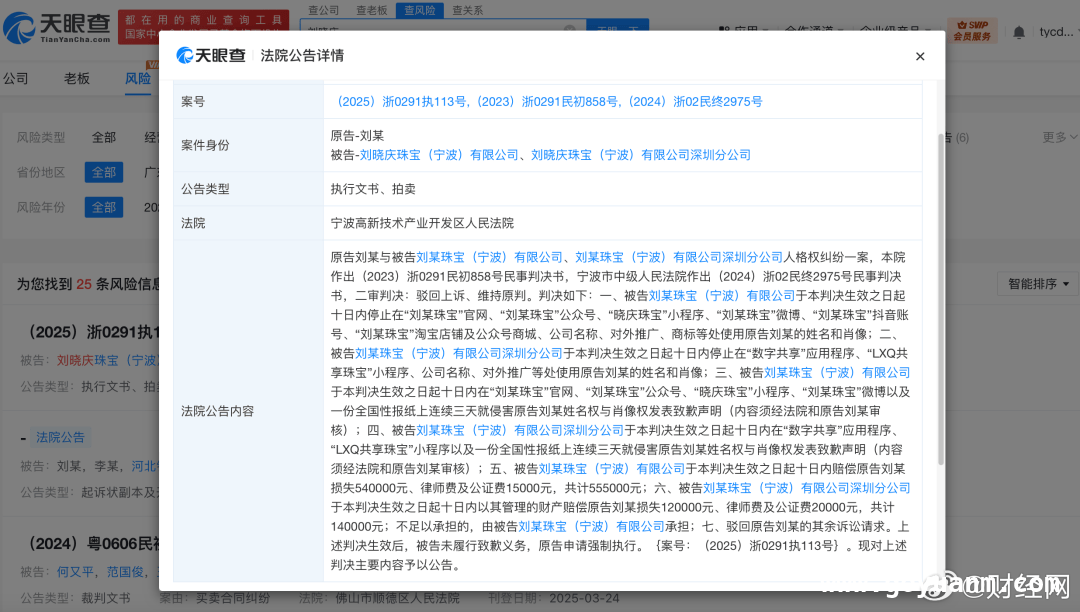The width and height of the screenshot is (1080, 612).
Task: Open the SVIP 会员服务 badge
Action: [972, 30]
